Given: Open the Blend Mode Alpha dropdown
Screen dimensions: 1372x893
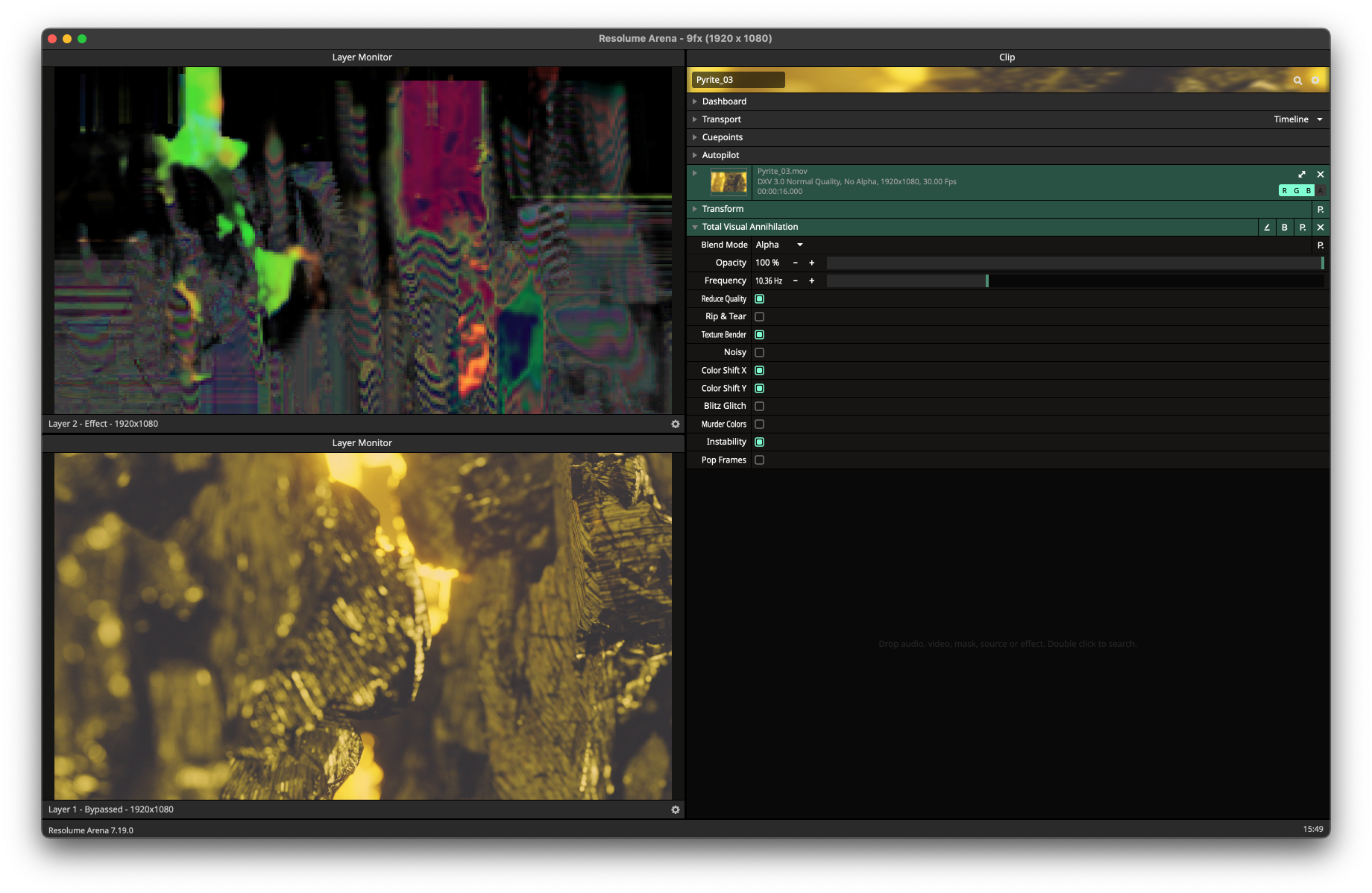Looking at the screenshot, I should pos(779,245).
